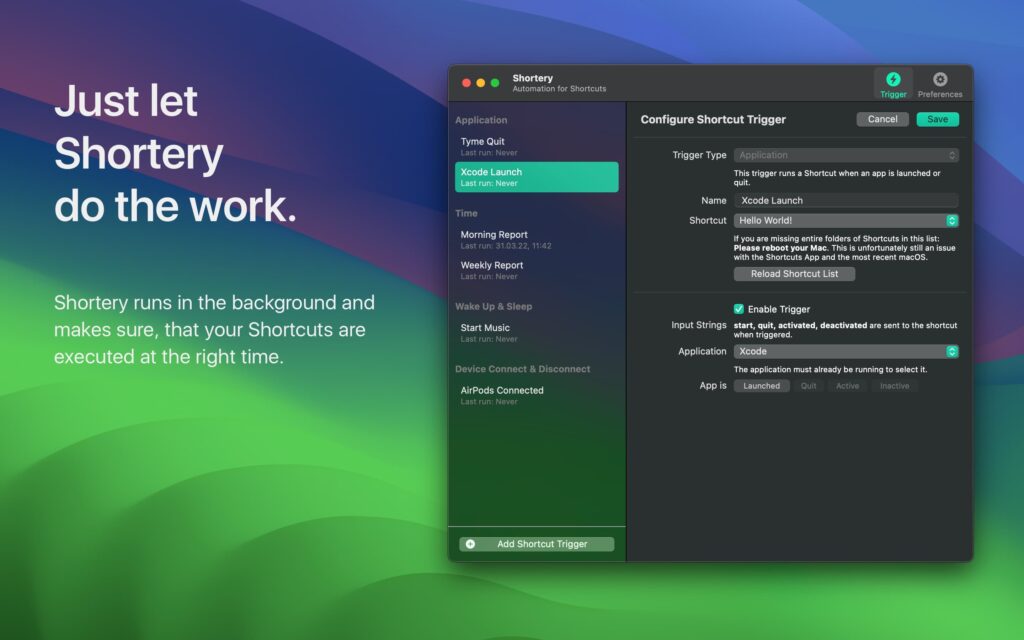The width and height of the screenshot is (1024, 640).
Task: Click Reload Shortcut List
Action: (794, 273)
